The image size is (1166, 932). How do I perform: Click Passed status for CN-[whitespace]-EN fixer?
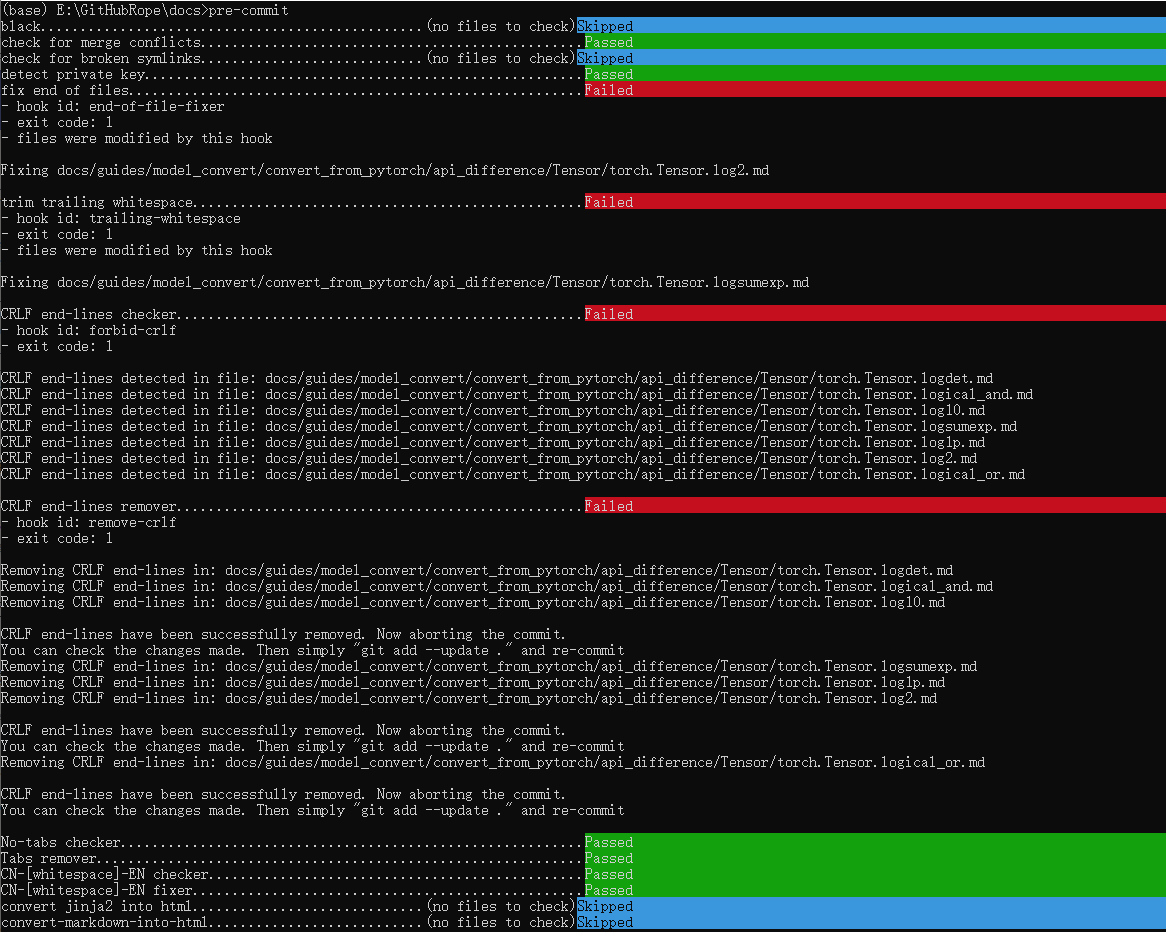click(x=608, y=890)
